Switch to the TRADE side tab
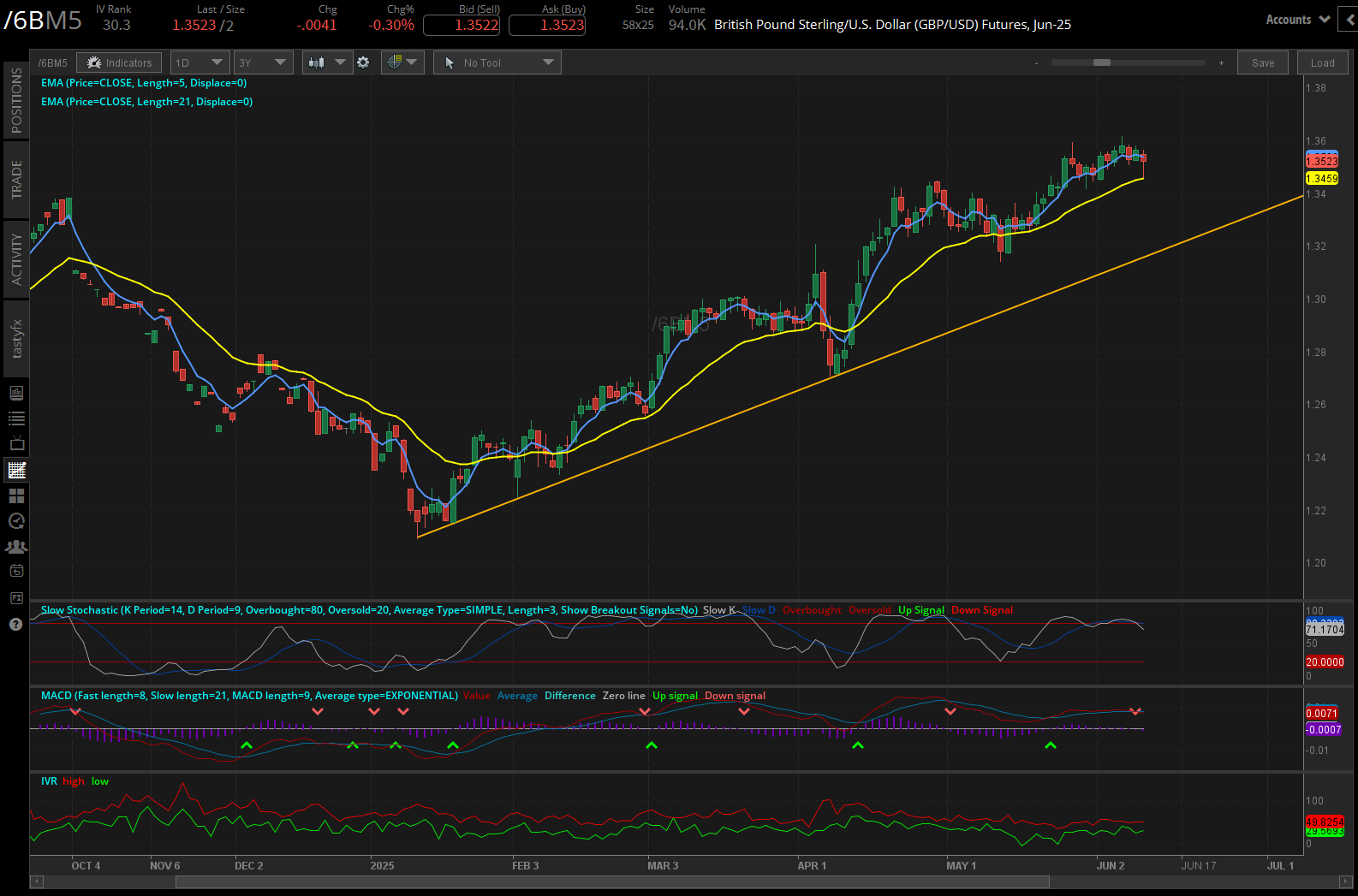Screen dimensions: 1358x896 click(16, 179)
